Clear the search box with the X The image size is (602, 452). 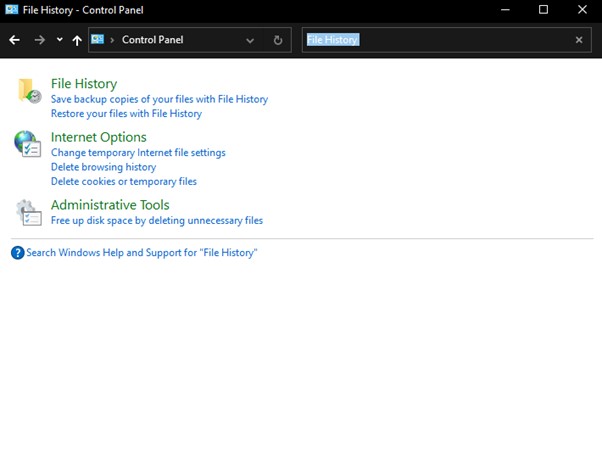[x=579, y=40]
